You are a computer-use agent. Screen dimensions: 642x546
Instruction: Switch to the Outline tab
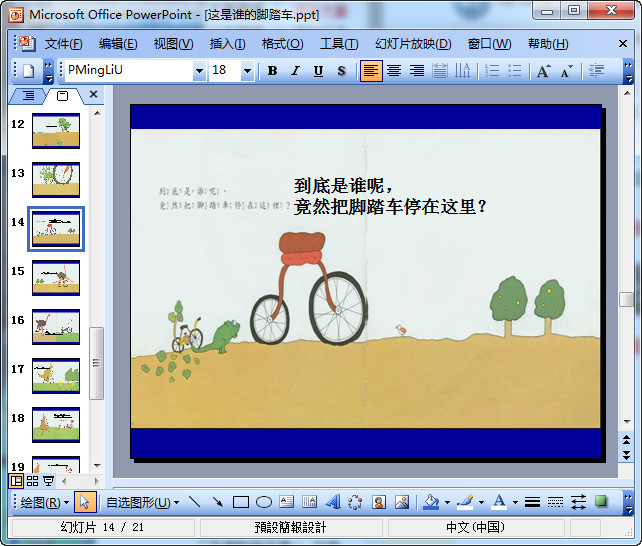pyautogui.click(x=28, y=96)
